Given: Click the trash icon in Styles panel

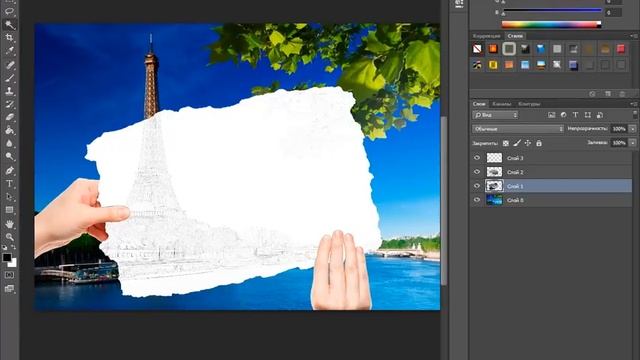Looking at the screenshot, I should [x=622, y=94].
